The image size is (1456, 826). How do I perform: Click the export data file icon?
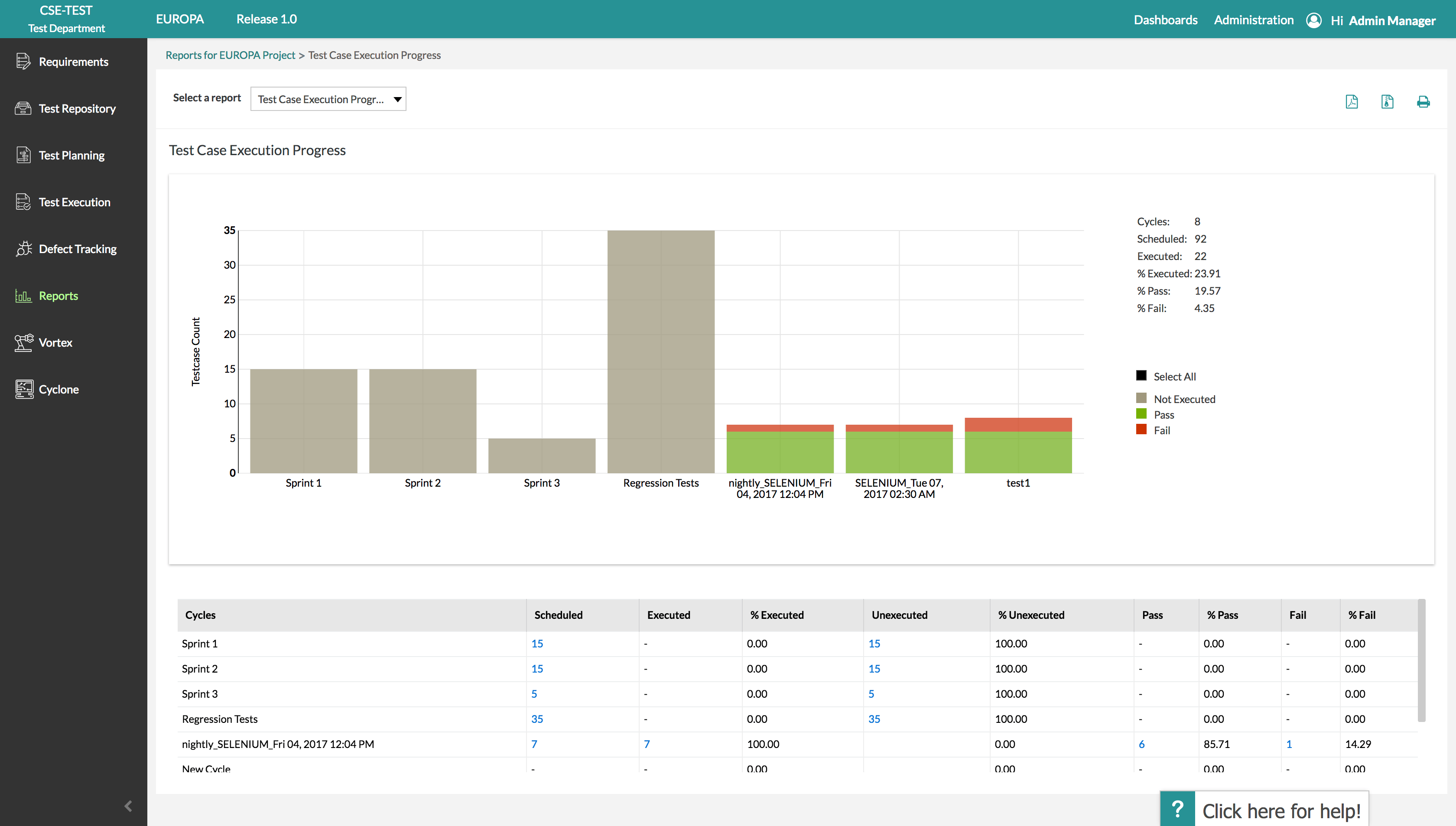tap(1388, 101)
